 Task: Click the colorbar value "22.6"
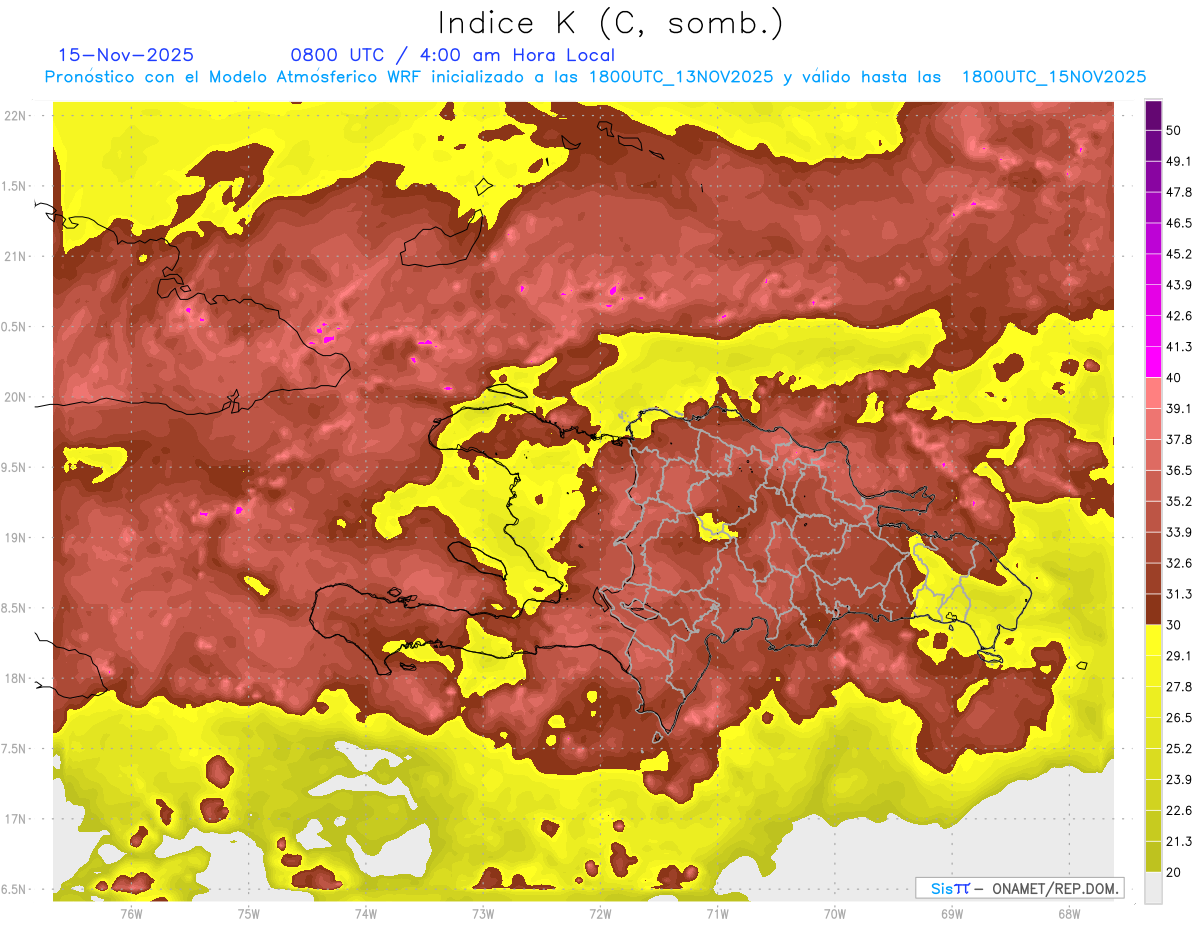(x=1178, y=811)
